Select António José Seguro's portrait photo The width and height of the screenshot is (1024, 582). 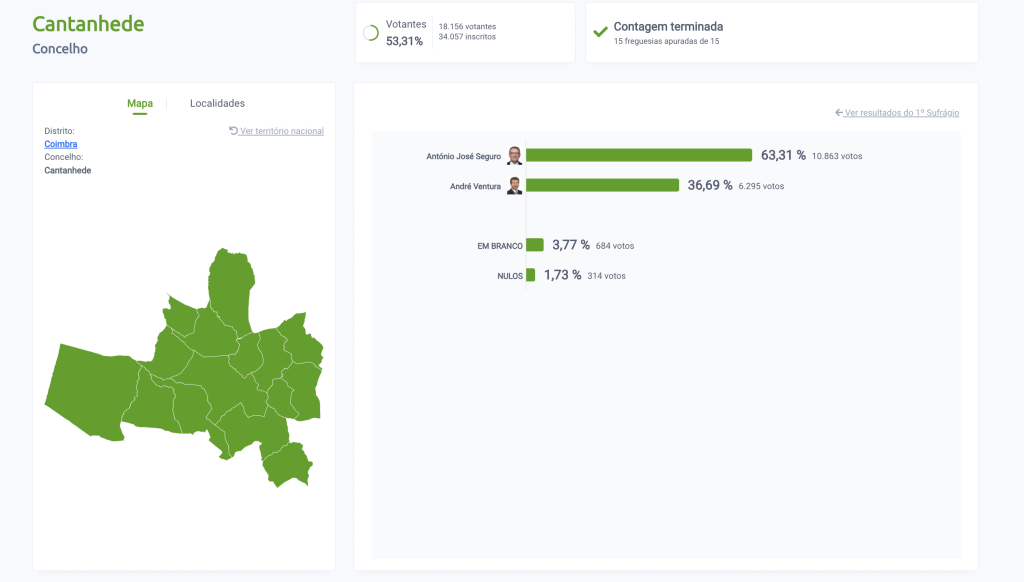pos(514,155)
